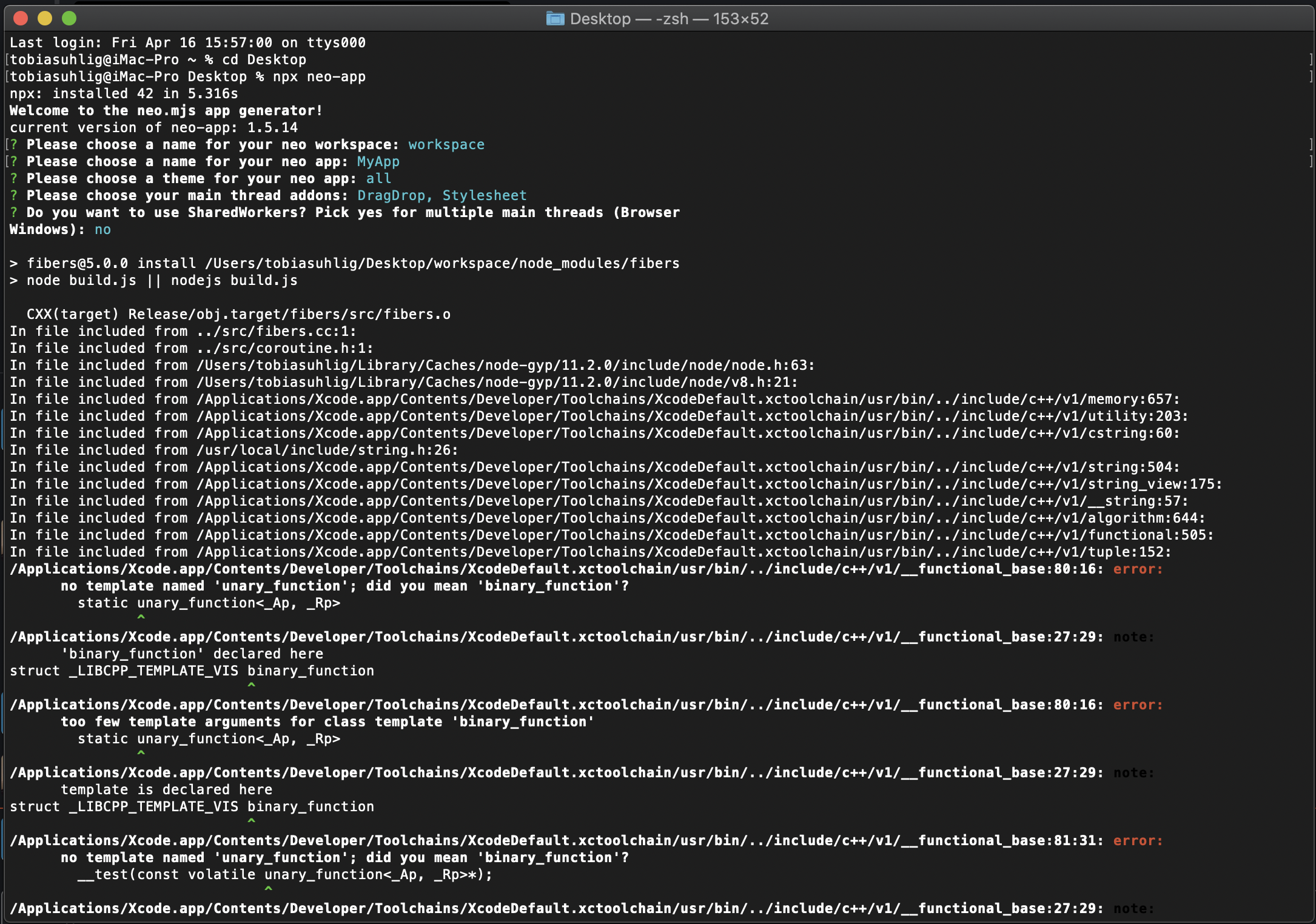Click the cyan theme answer 'all'

pos(378,178)
